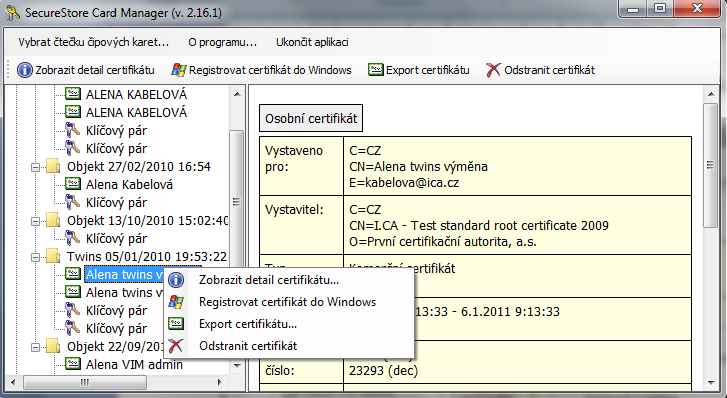The width and height of the screenshot is (727, 398).
Task: Choose Registrovat certifikát do Windows in context menu
Action: [x=289, y=302]
